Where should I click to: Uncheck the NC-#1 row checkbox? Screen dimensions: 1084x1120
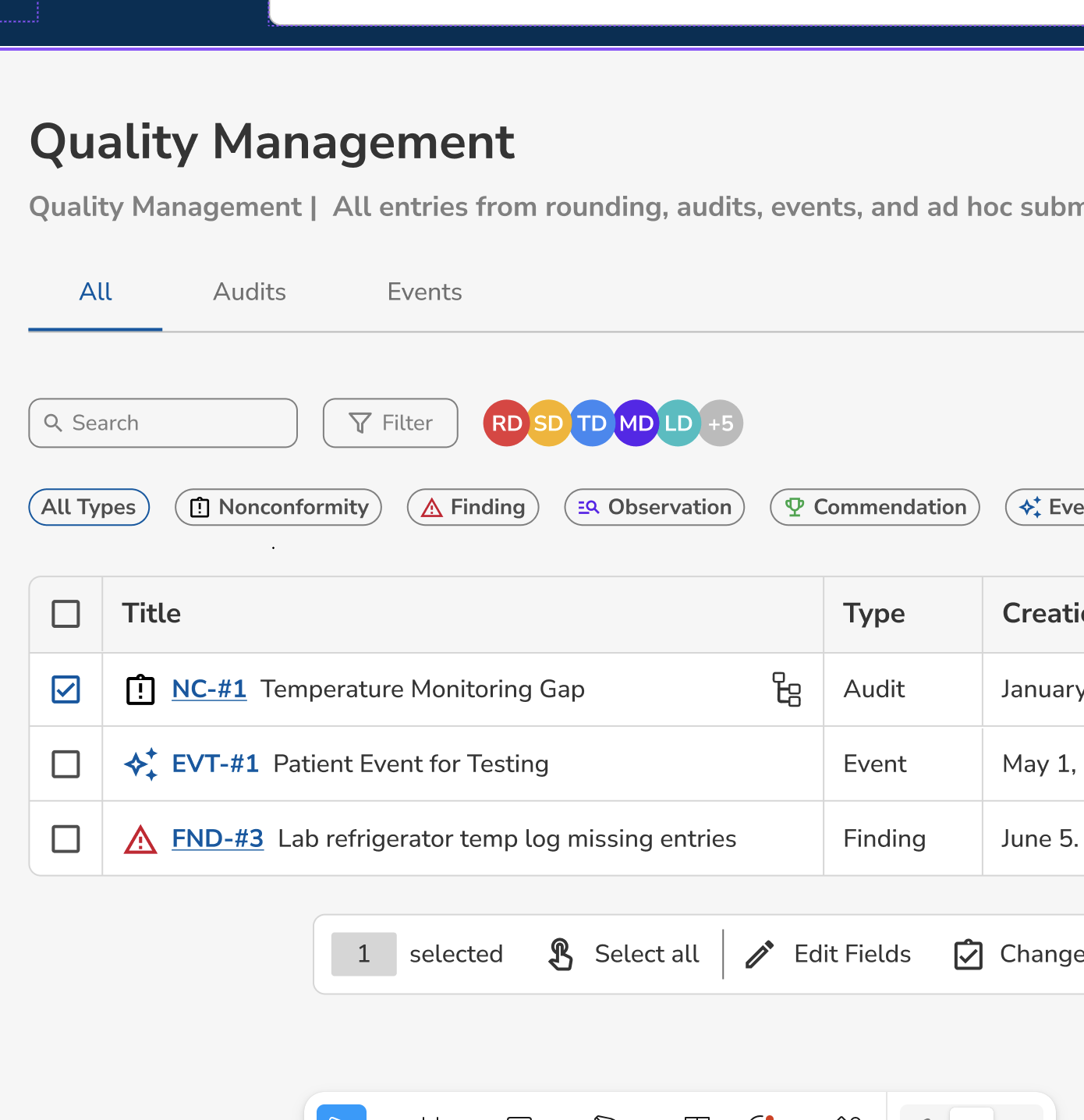66,689
